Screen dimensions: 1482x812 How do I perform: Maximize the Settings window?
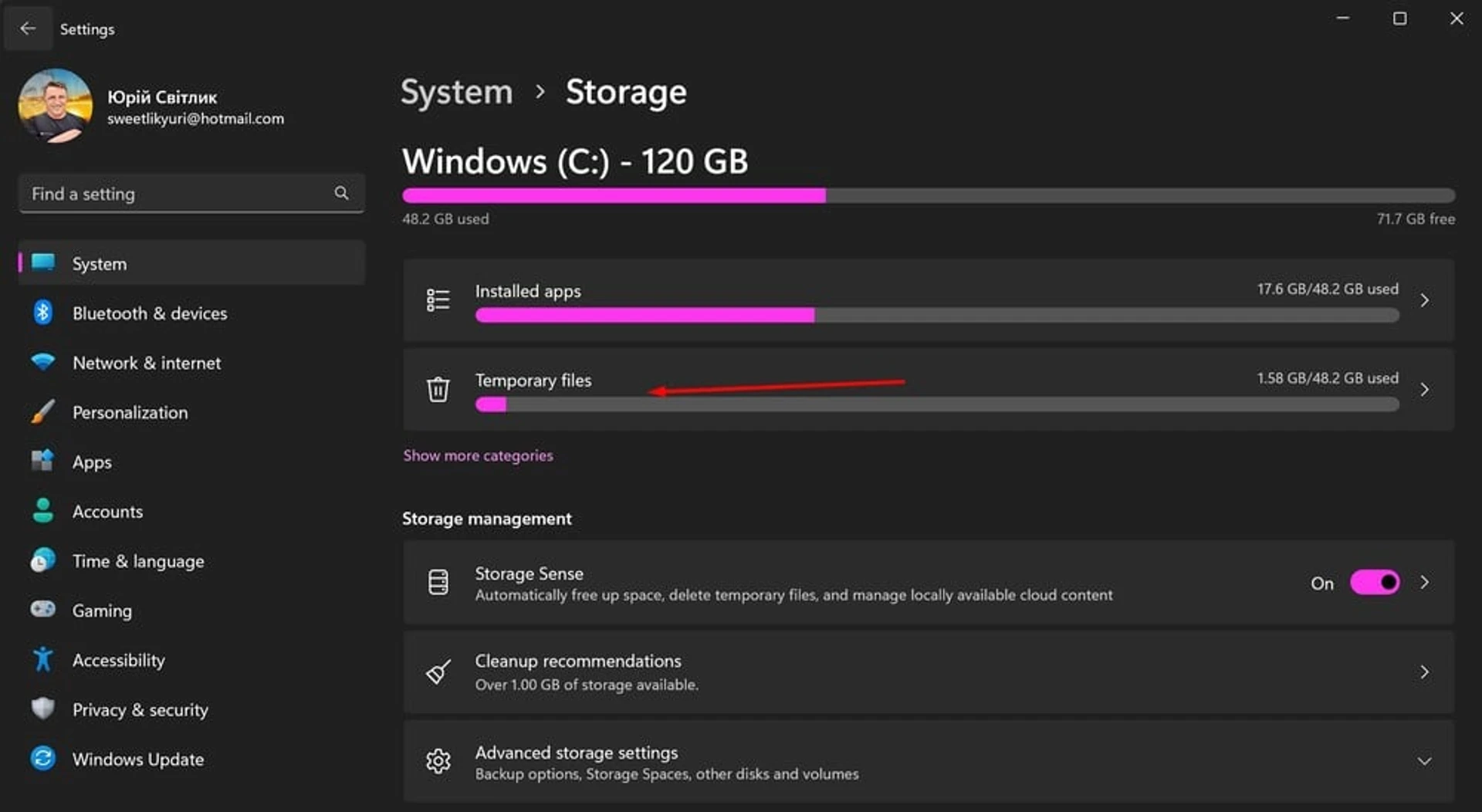click(1399, 19)
